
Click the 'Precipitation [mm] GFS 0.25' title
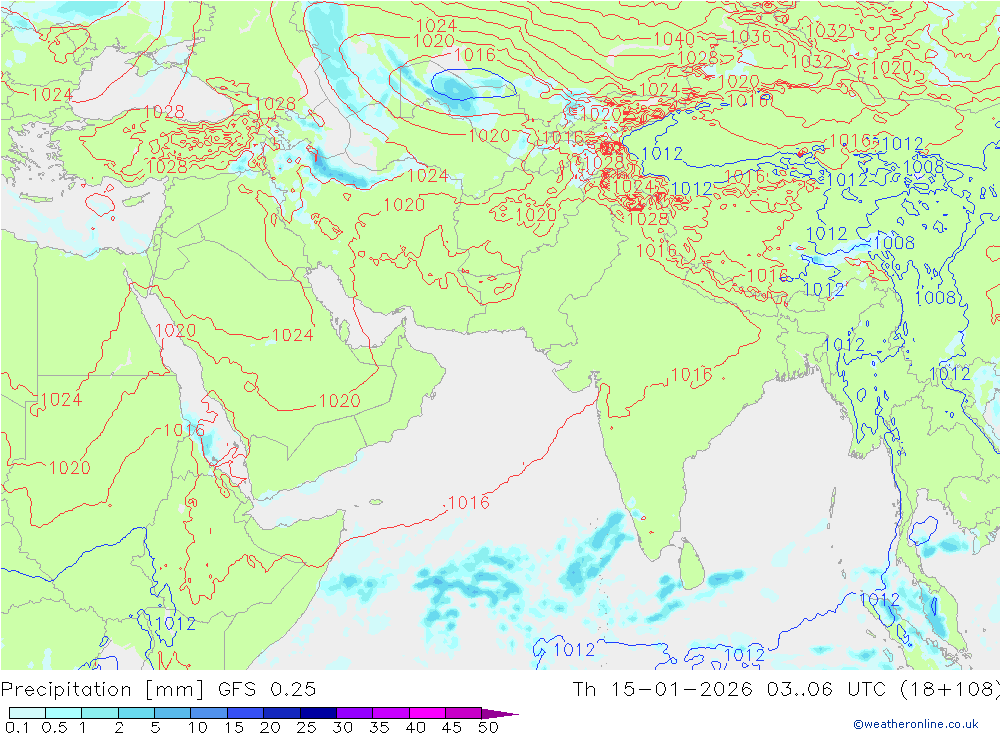point(158,689)
